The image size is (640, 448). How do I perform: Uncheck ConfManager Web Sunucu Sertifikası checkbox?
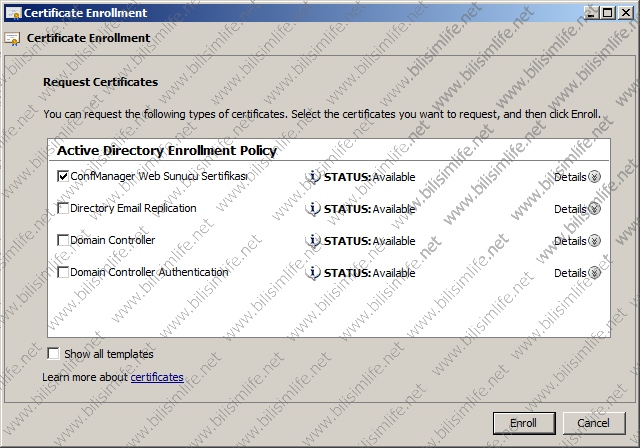pos(63,176)
